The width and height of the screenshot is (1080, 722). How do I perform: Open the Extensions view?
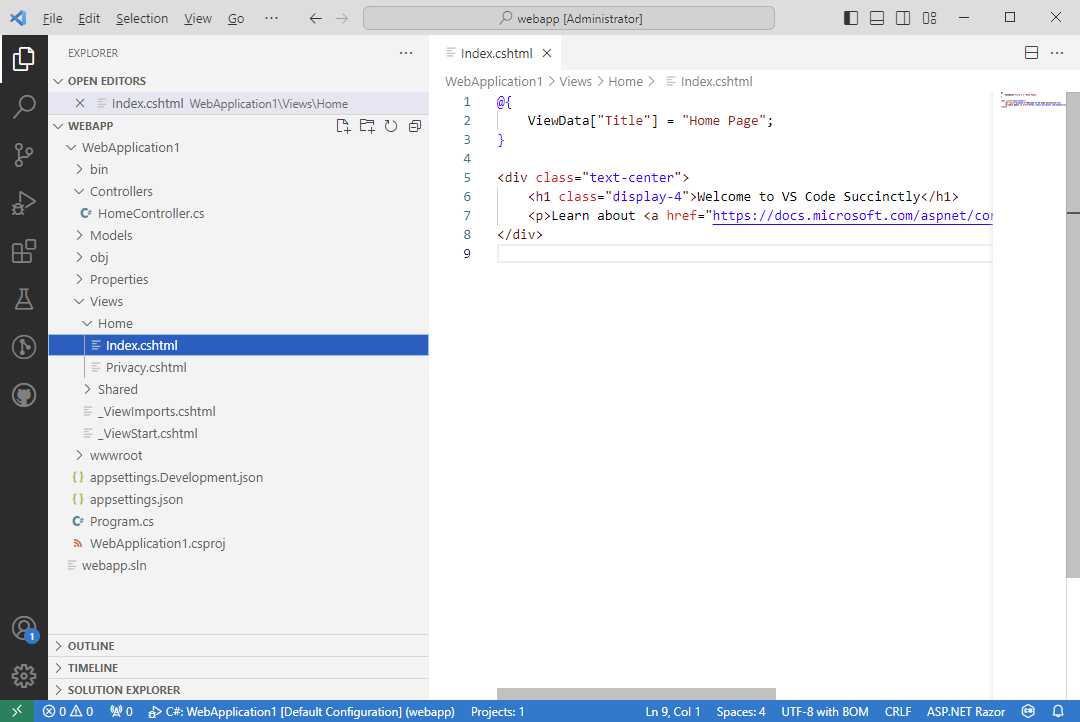pyautogui.click(x=23, y=251)
